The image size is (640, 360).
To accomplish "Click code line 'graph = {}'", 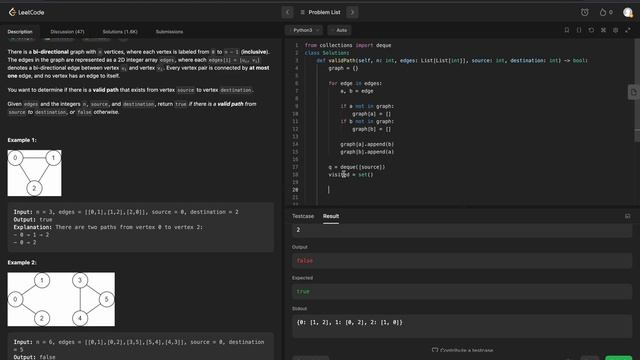I will tap(343, 68).
